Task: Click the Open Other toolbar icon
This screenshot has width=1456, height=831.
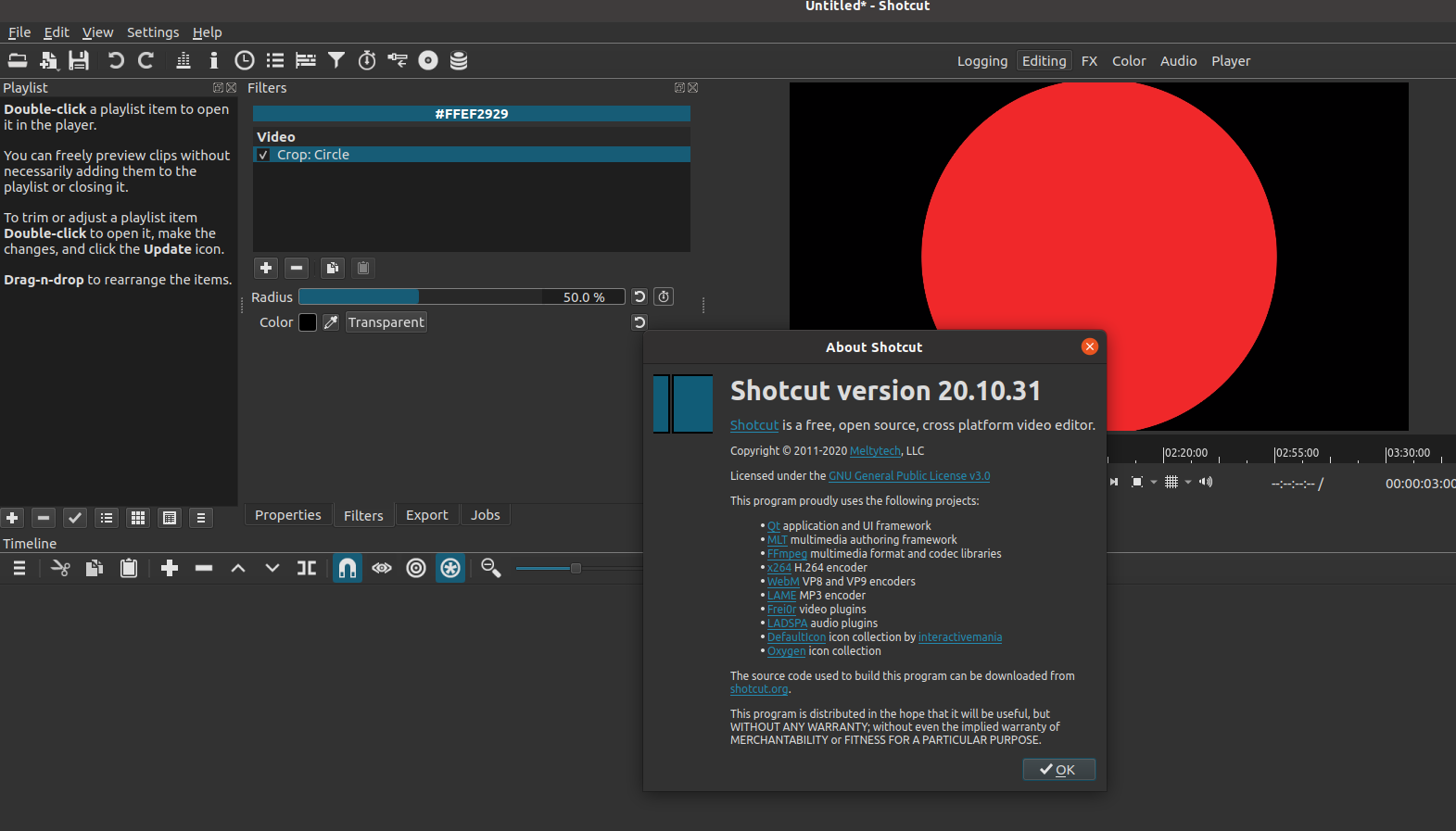Action: pyautogui.click(x=48, y=61)
